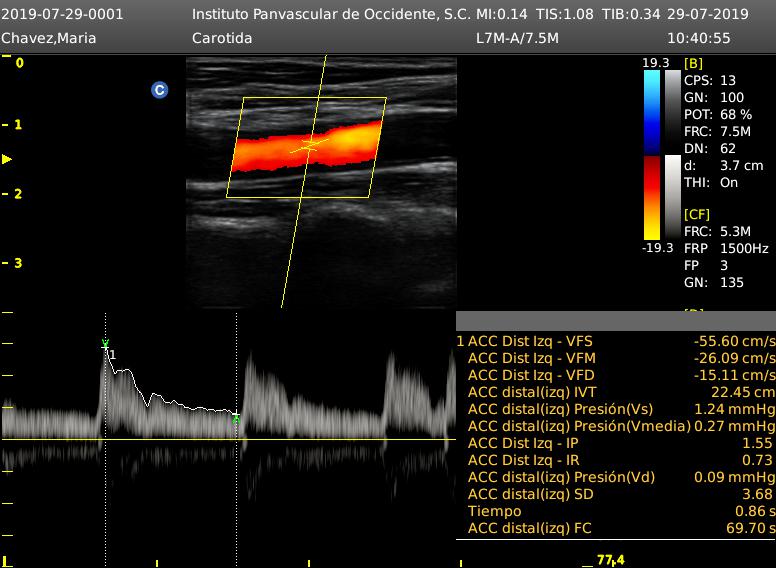776x568 pixels.
Task: Click the exam ID 2019-07-29-0001
Action: pos(62,14)
